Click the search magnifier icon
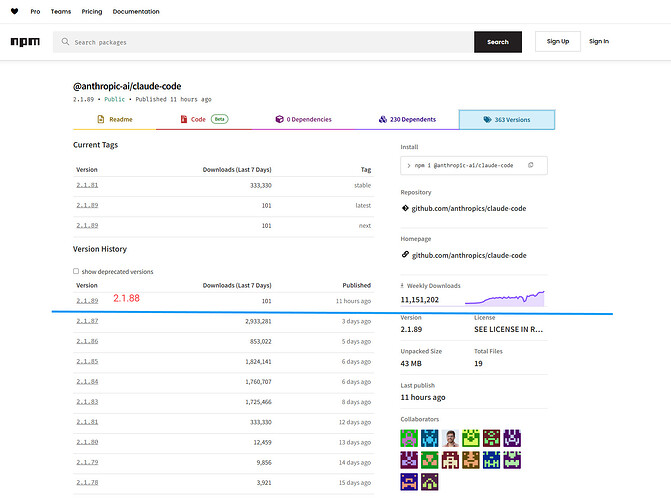The height and width of the screenshot is (500, 671). (x=65, y=42)
